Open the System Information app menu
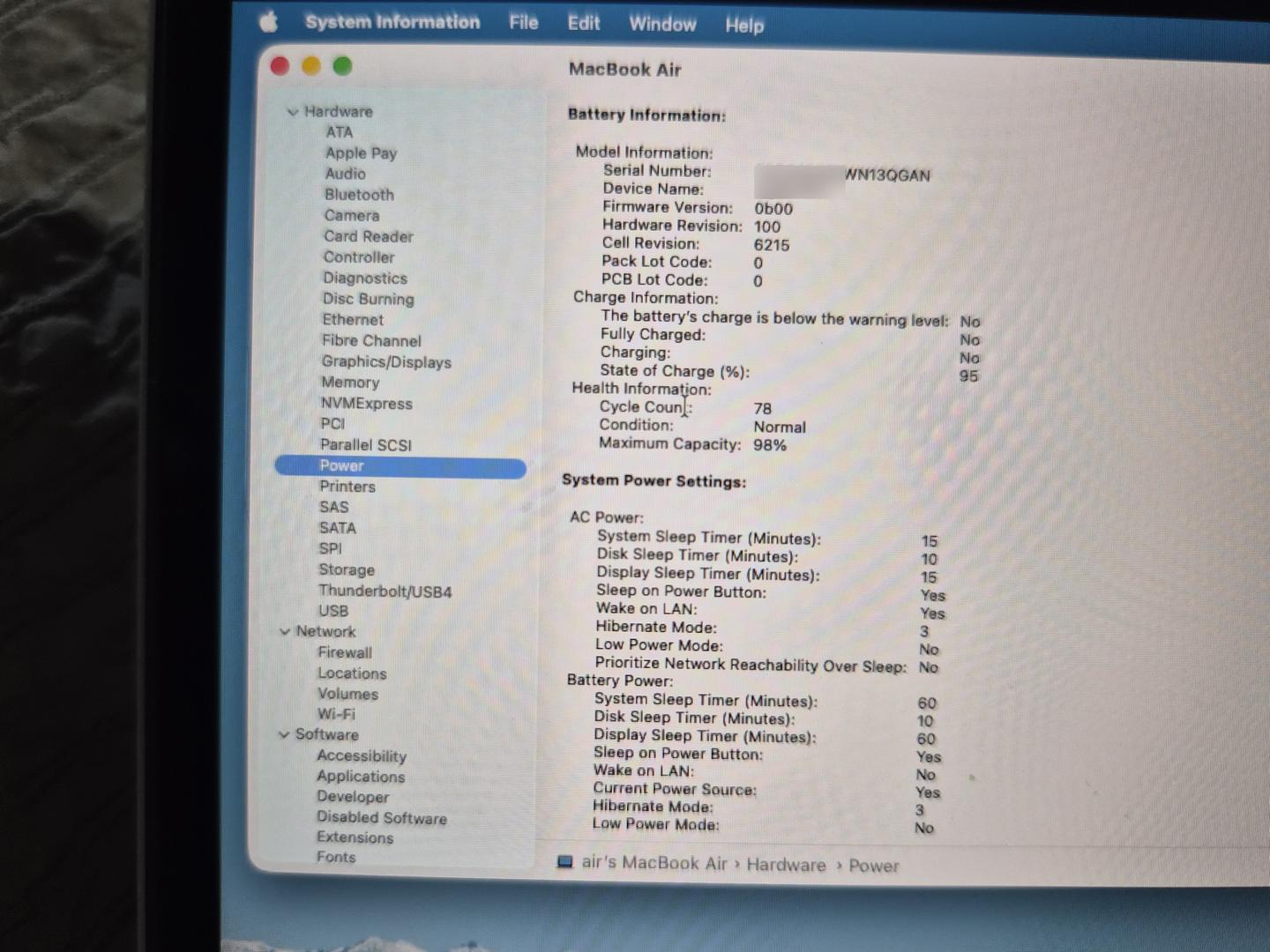This screenshot has width=1270, height=952. coord(392,22)
